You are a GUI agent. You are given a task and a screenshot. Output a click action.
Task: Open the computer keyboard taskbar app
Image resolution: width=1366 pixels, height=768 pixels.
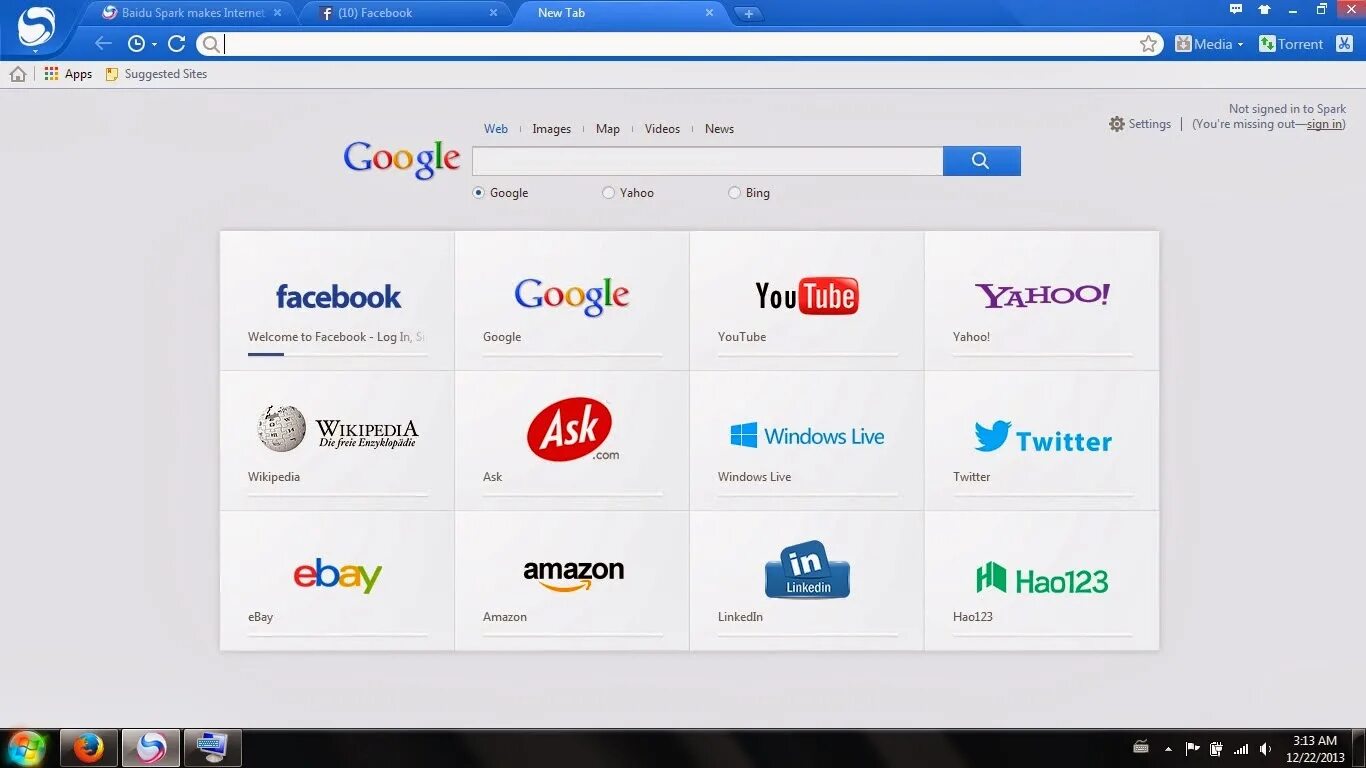click(x=212, y=748)
